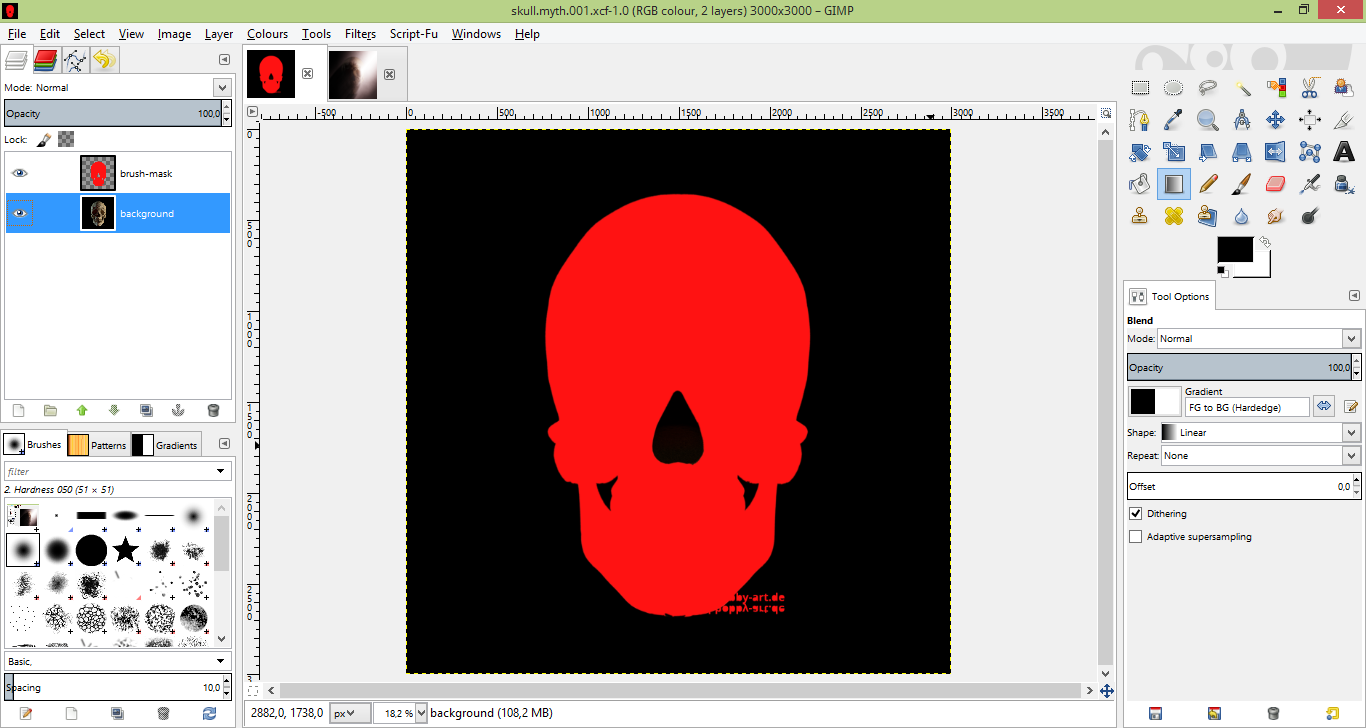Switch to the Patterns tab
This screenshot has height=728, width=1366.
pos(98,445)
